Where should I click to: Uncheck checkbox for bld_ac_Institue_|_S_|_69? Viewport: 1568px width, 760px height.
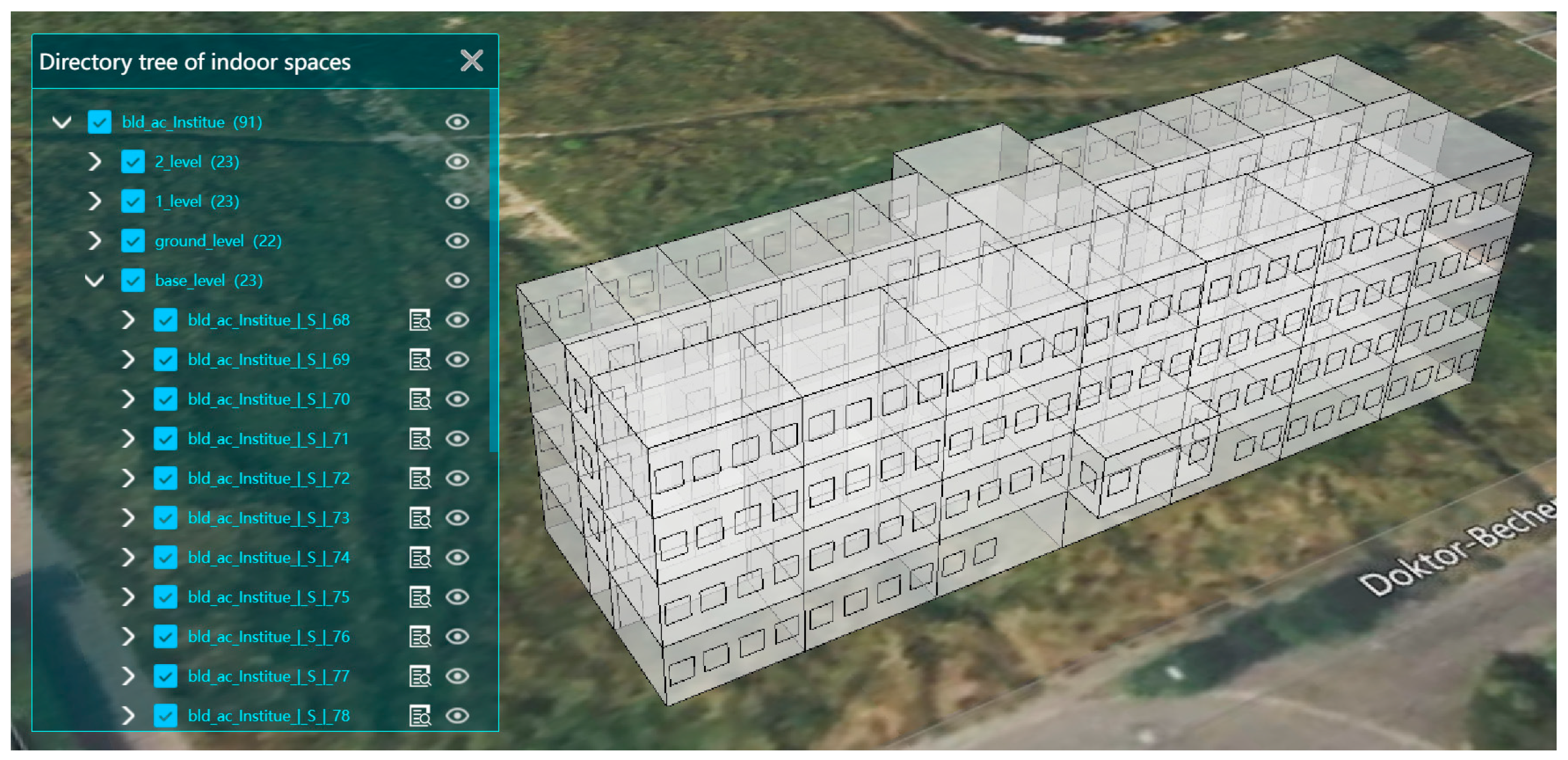click(x=165, y=359)
